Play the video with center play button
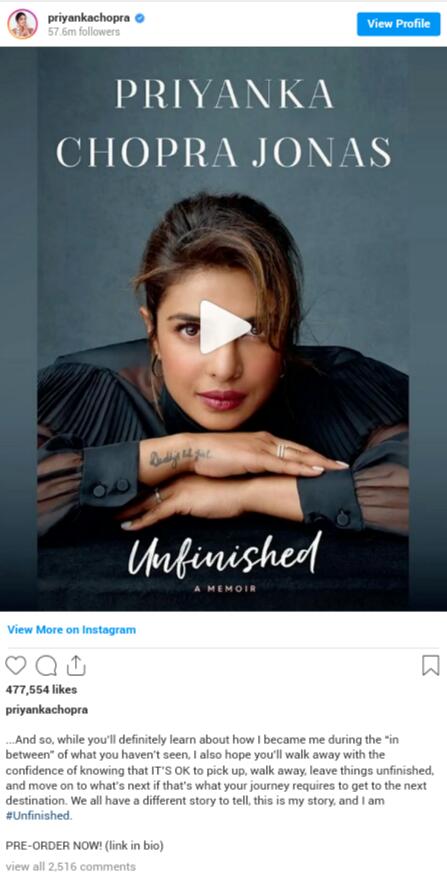This screenshot has height=882, width=447. [x=224, y=327]
